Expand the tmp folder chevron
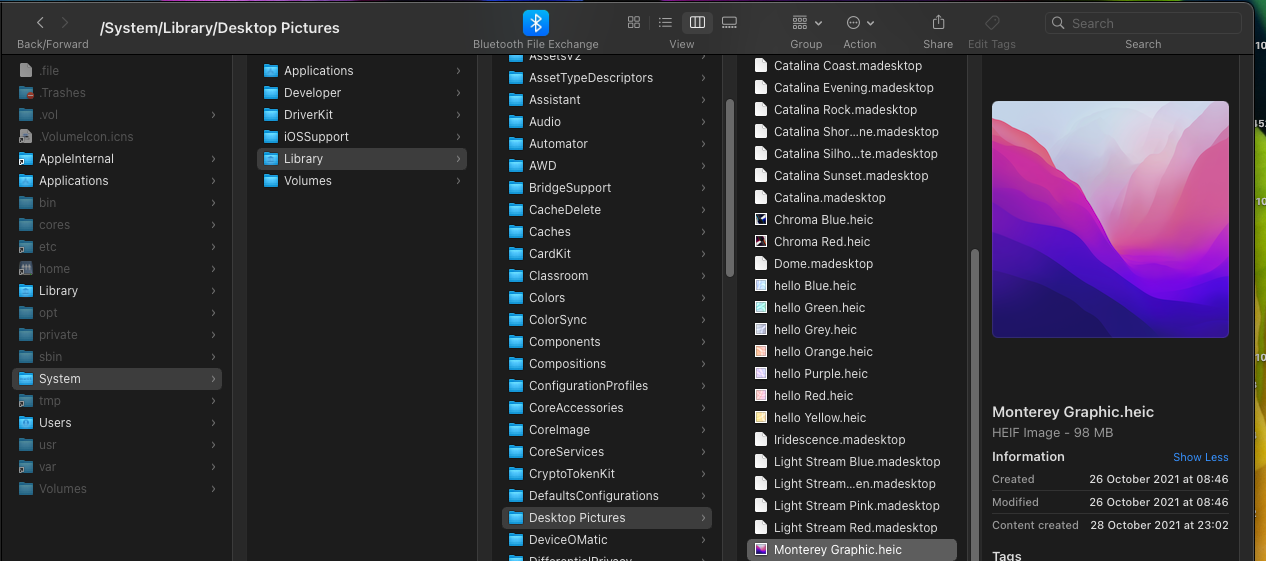 213,401
